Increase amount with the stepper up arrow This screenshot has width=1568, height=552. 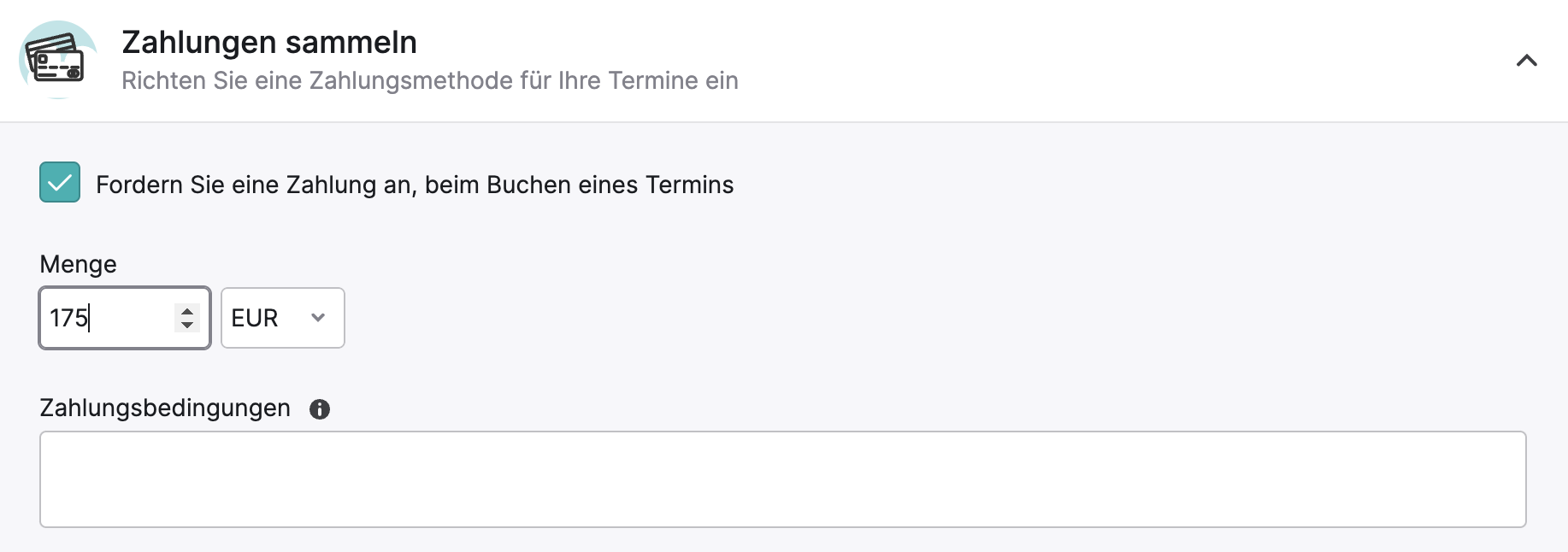(187, 311)
